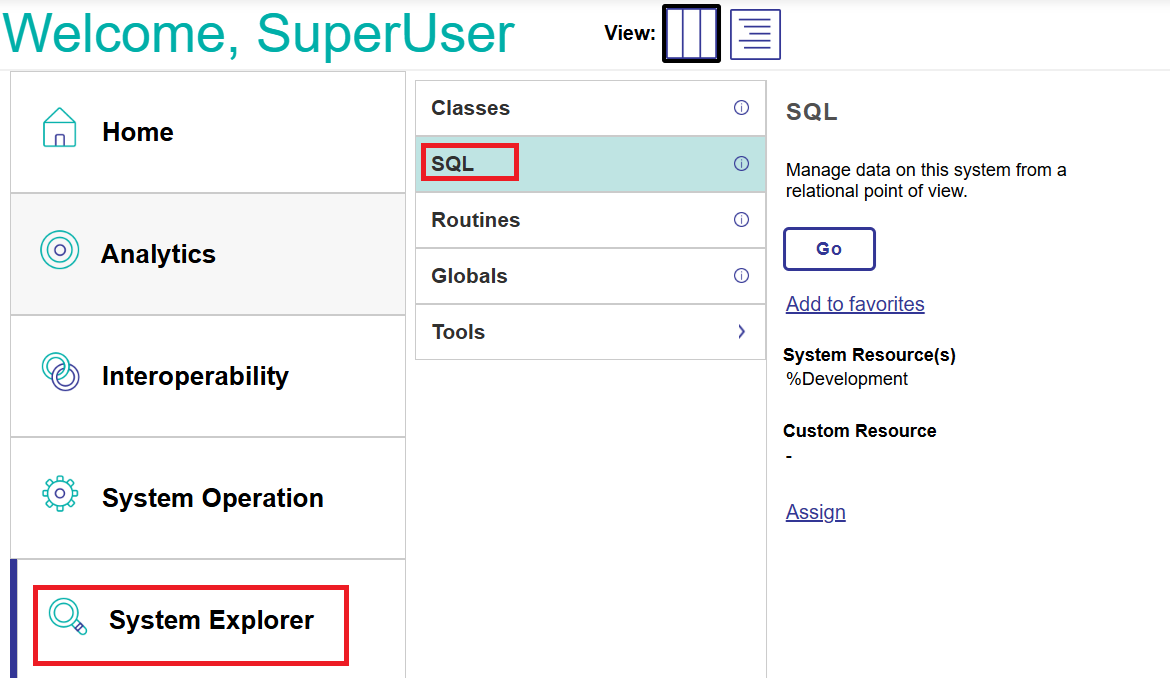
Task: Open the Tools menu entry
Action: coord(459,332)
